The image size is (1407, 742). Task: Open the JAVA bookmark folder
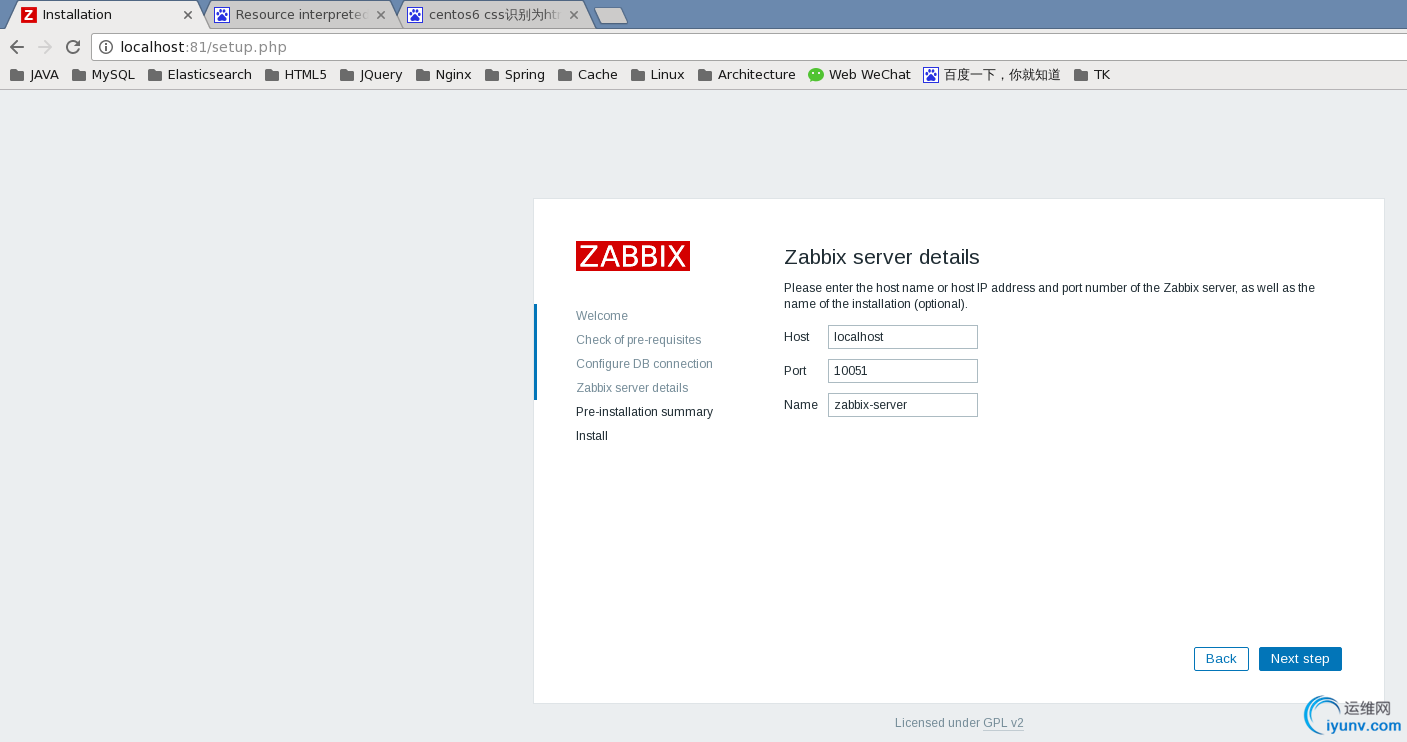34,75
